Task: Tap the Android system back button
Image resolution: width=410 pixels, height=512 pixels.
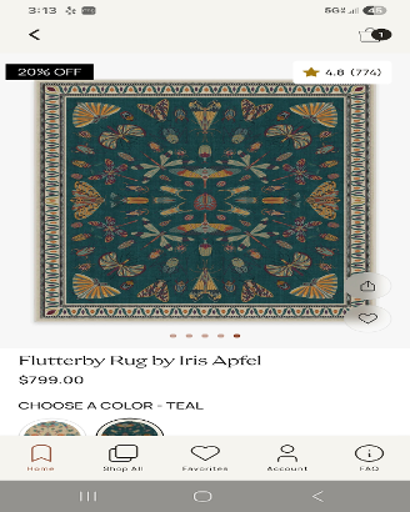Action: [x=318, y=496]
